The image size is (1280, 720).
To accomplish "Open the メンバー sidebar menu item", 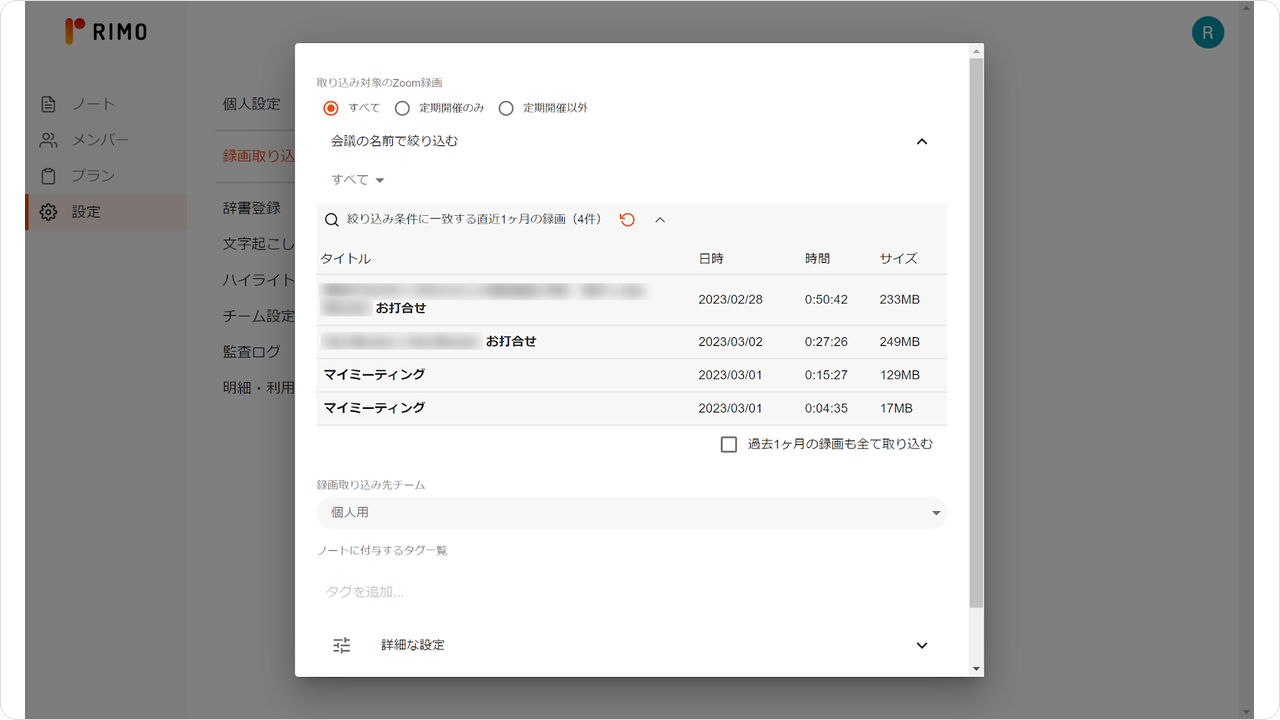I will click(x=106, y=140).
